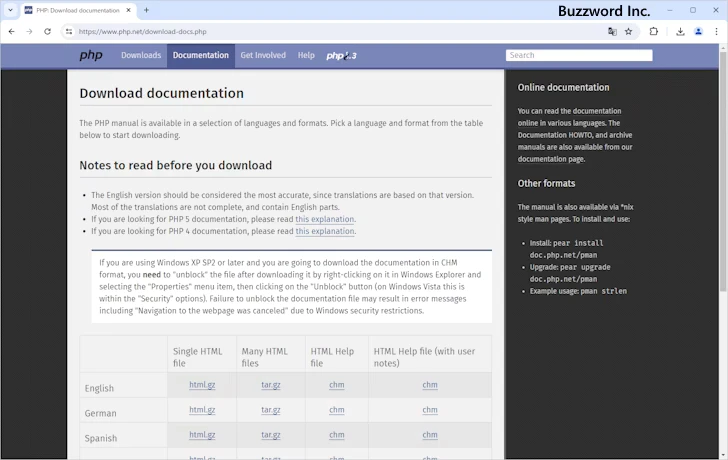Download Spanish single HTML html.gz

202,435
